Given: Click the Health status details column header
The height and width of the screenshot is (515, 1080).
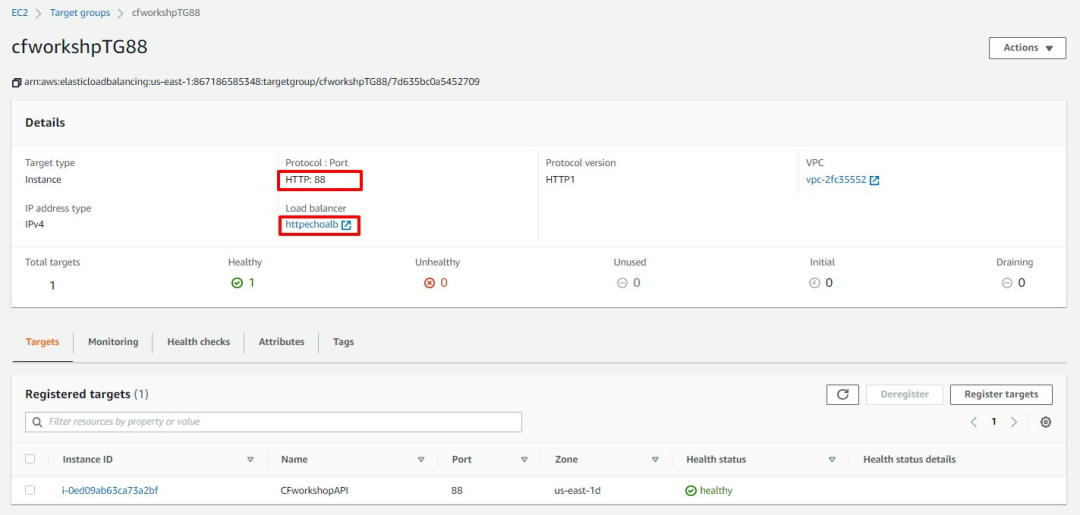Looking at the screenshot, I should coord(909,460).
